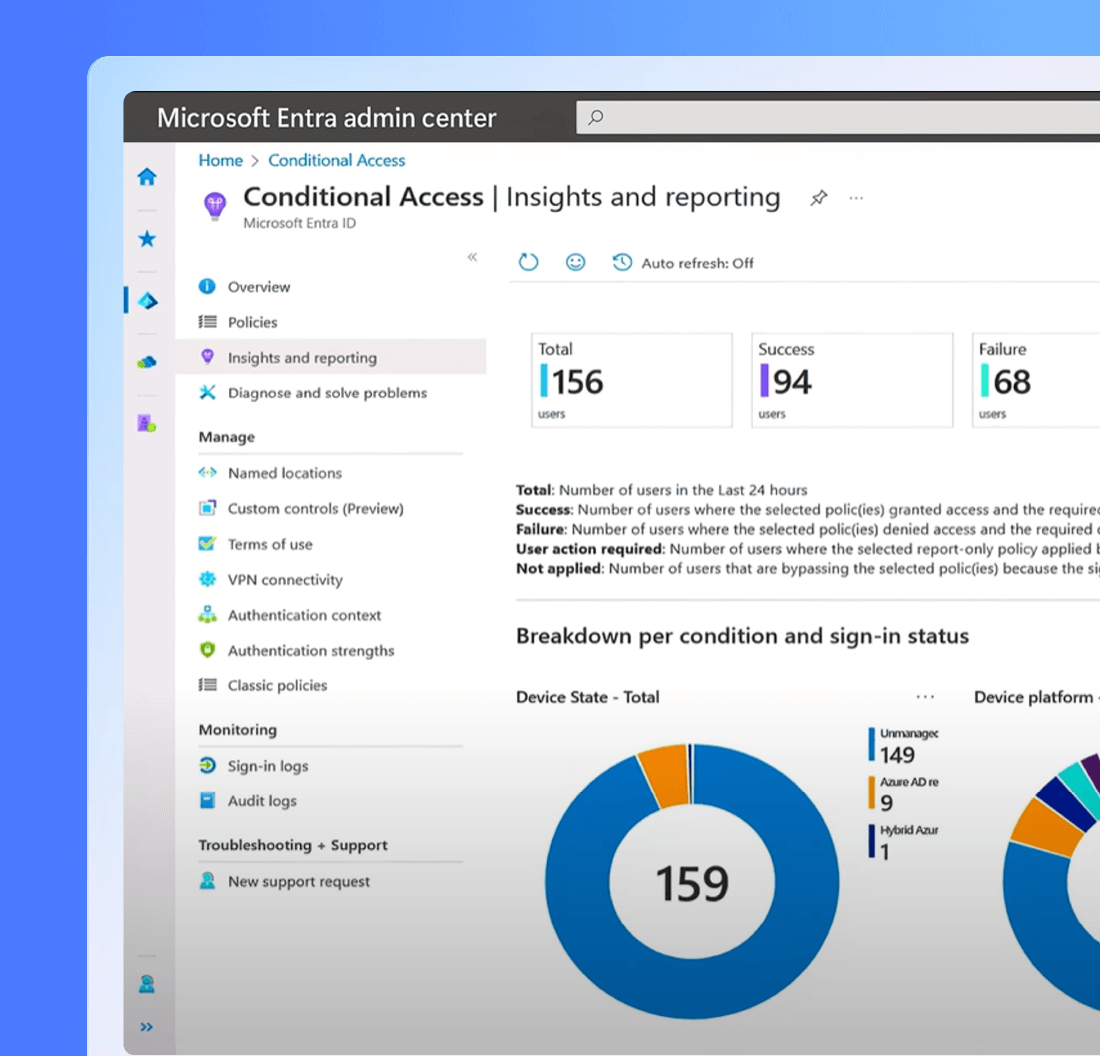Open Device State chart options ellipsis
The width and height of the screenshot is (1100, 1056).
coord(925,697)
